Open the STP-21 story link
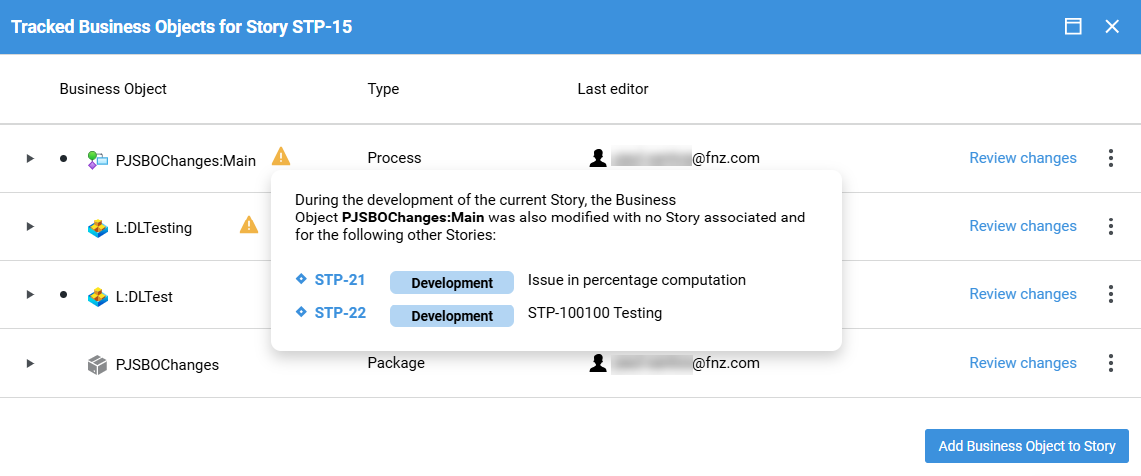The image size is (1141, 476). (x=339, y=280)
